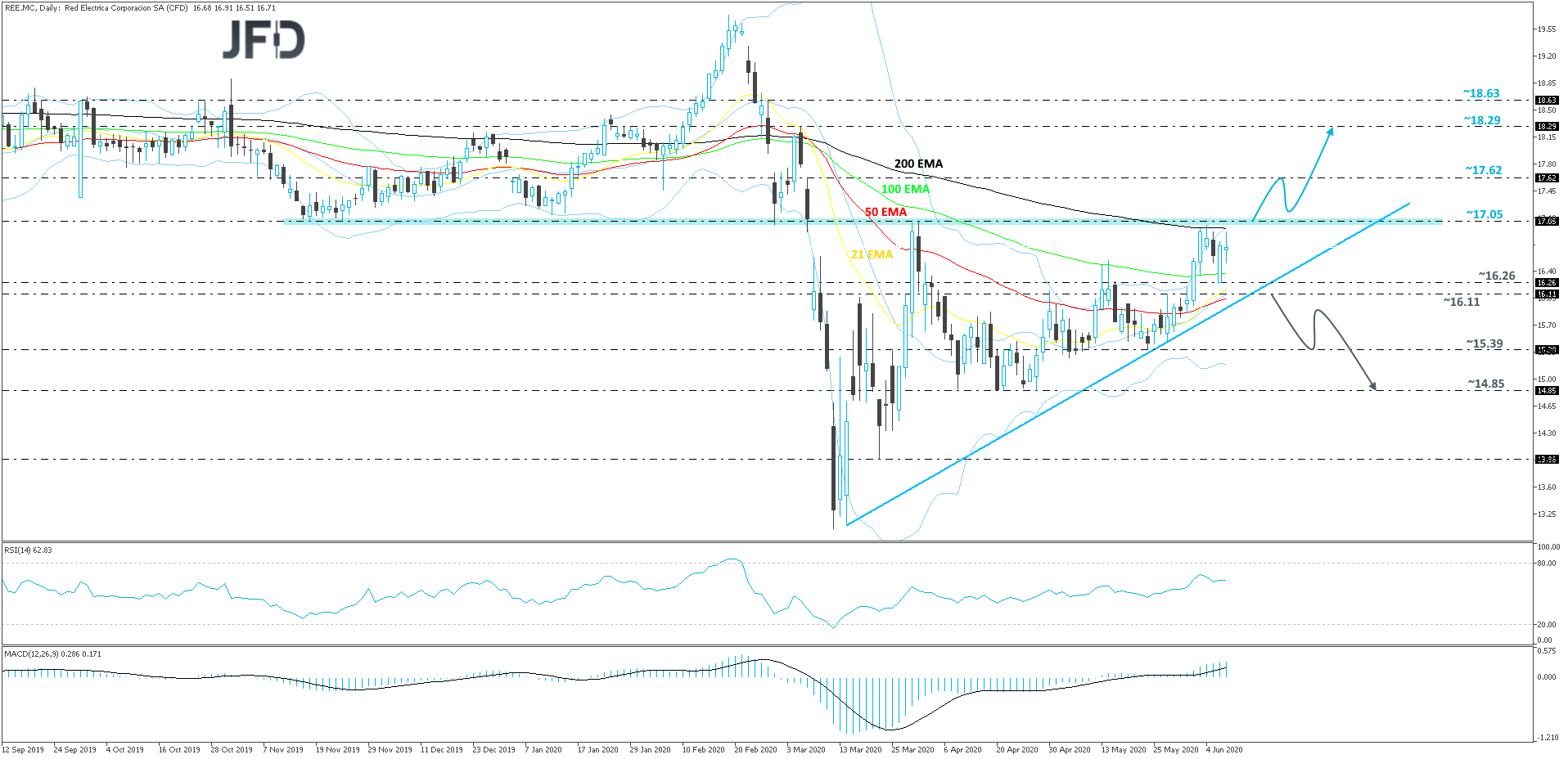Click the REE.MC Daily chart title
Screen dimensions: 1568x759
140,8
